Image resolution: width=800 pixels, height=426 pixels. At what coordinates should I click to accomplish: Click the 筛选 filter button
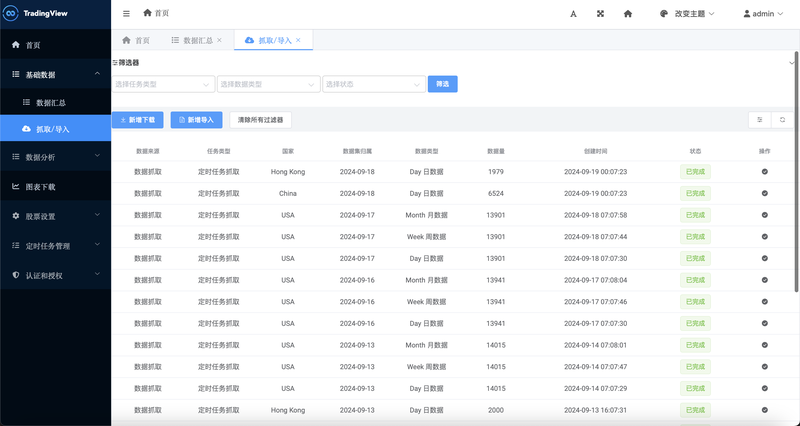pyautogui.click(x=442, y=84)
